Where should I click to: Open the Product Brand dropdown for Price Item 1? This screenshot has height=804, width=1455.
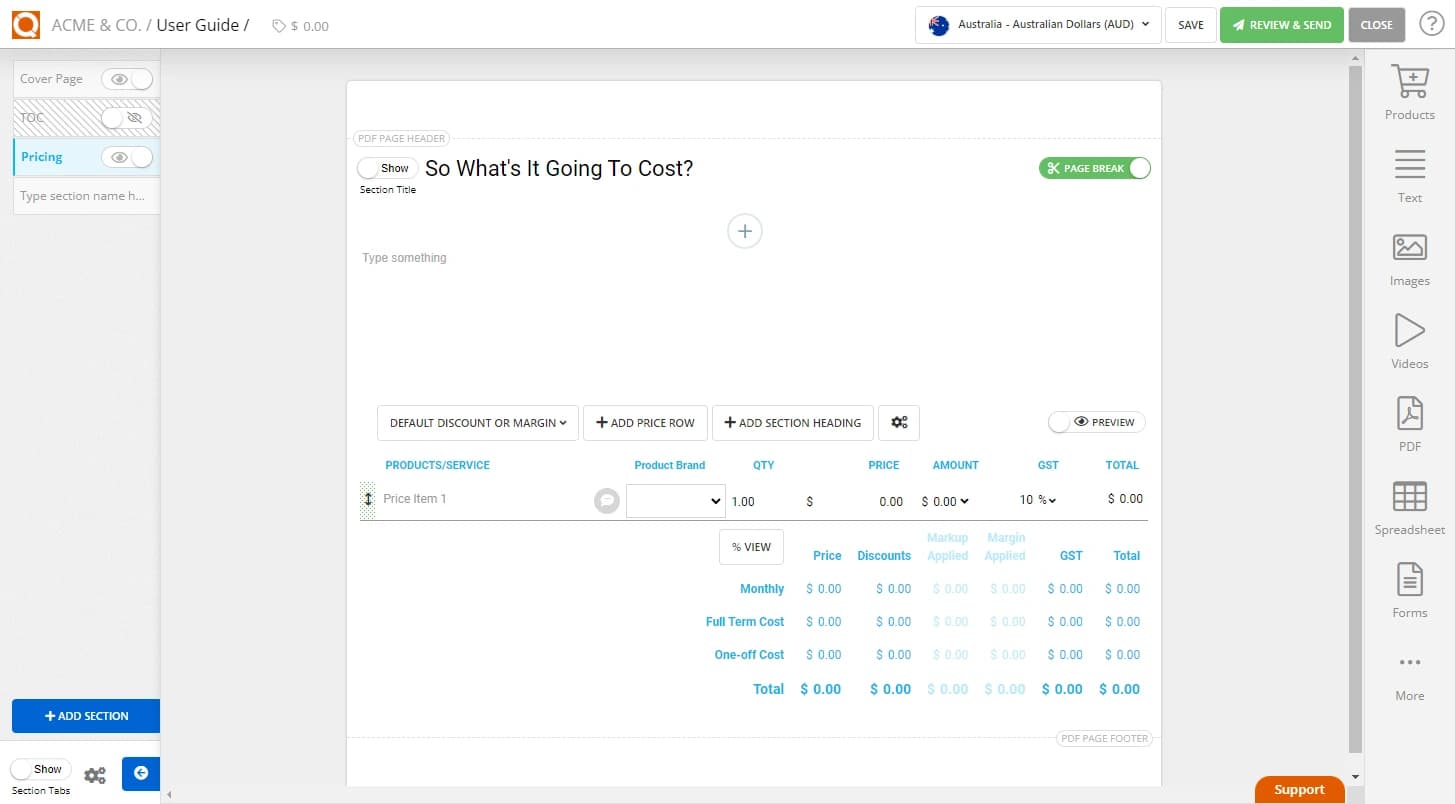point(675,500)
